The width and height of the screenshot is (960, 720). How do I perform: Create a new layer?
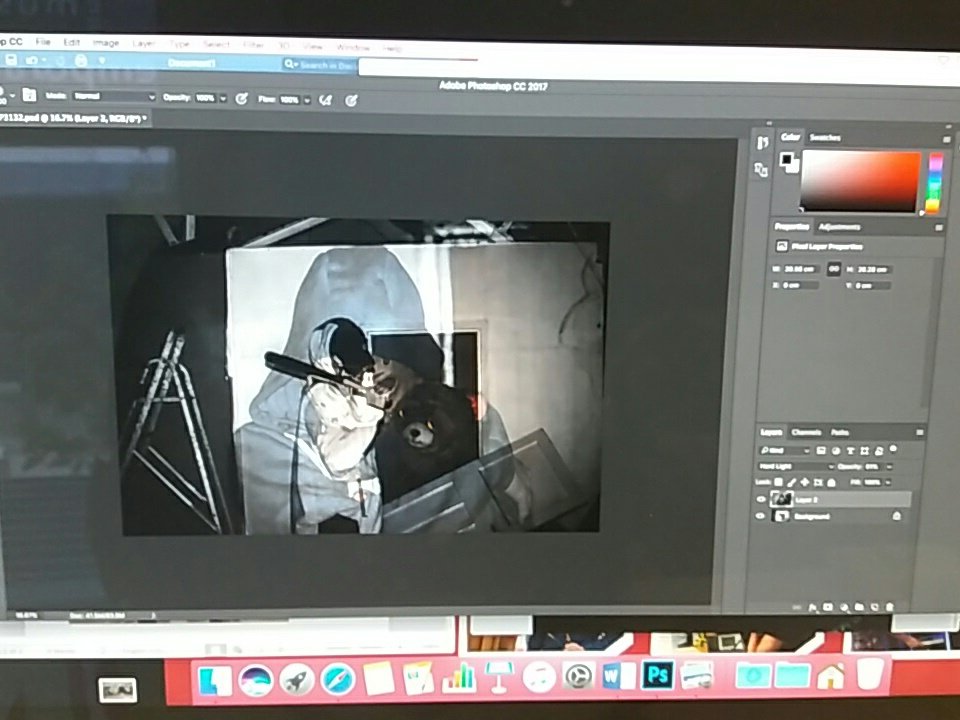point(875,607)
